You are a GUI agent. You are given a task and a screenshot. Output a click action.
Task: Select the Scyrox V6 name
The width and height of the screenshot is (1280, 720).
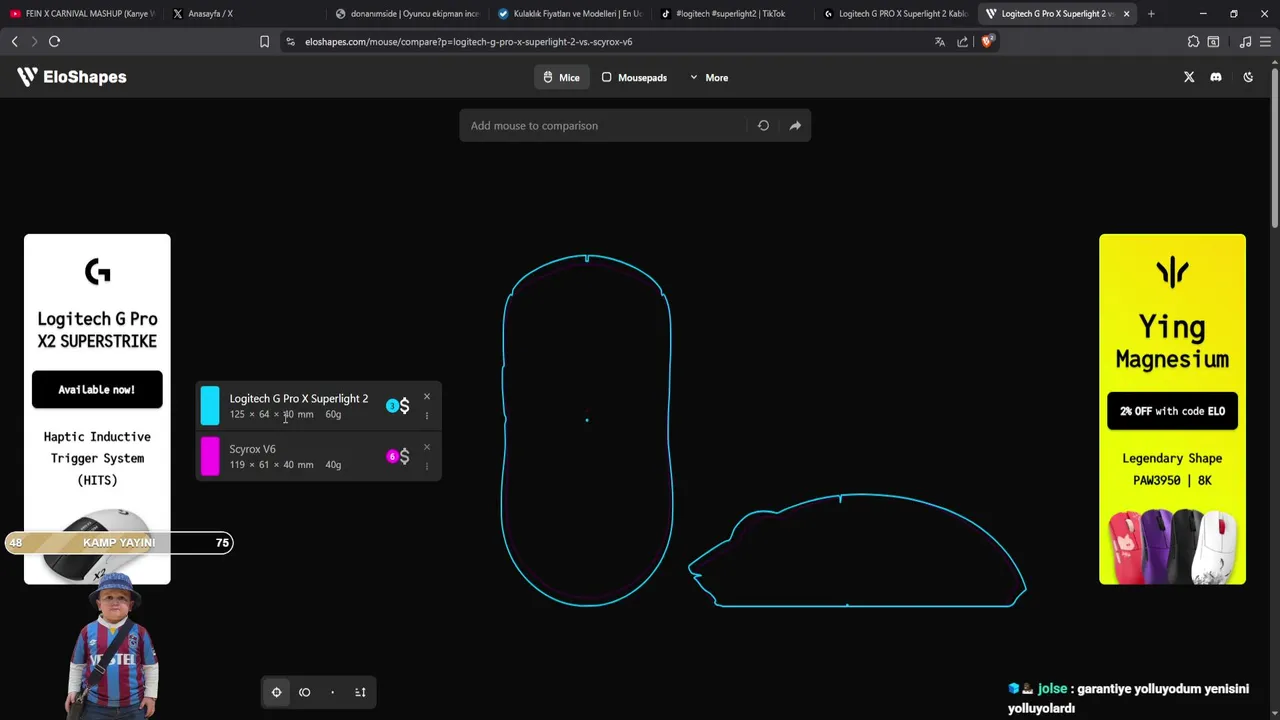(252, 449)
